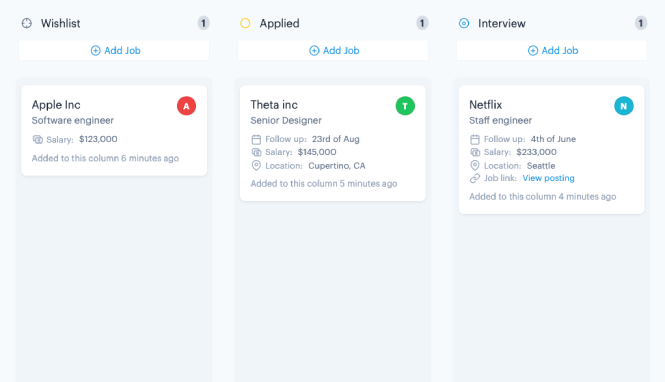Viewport: 665px width, 382px height.
Task: Click the Seattle location value
Action: click(541, 166)
